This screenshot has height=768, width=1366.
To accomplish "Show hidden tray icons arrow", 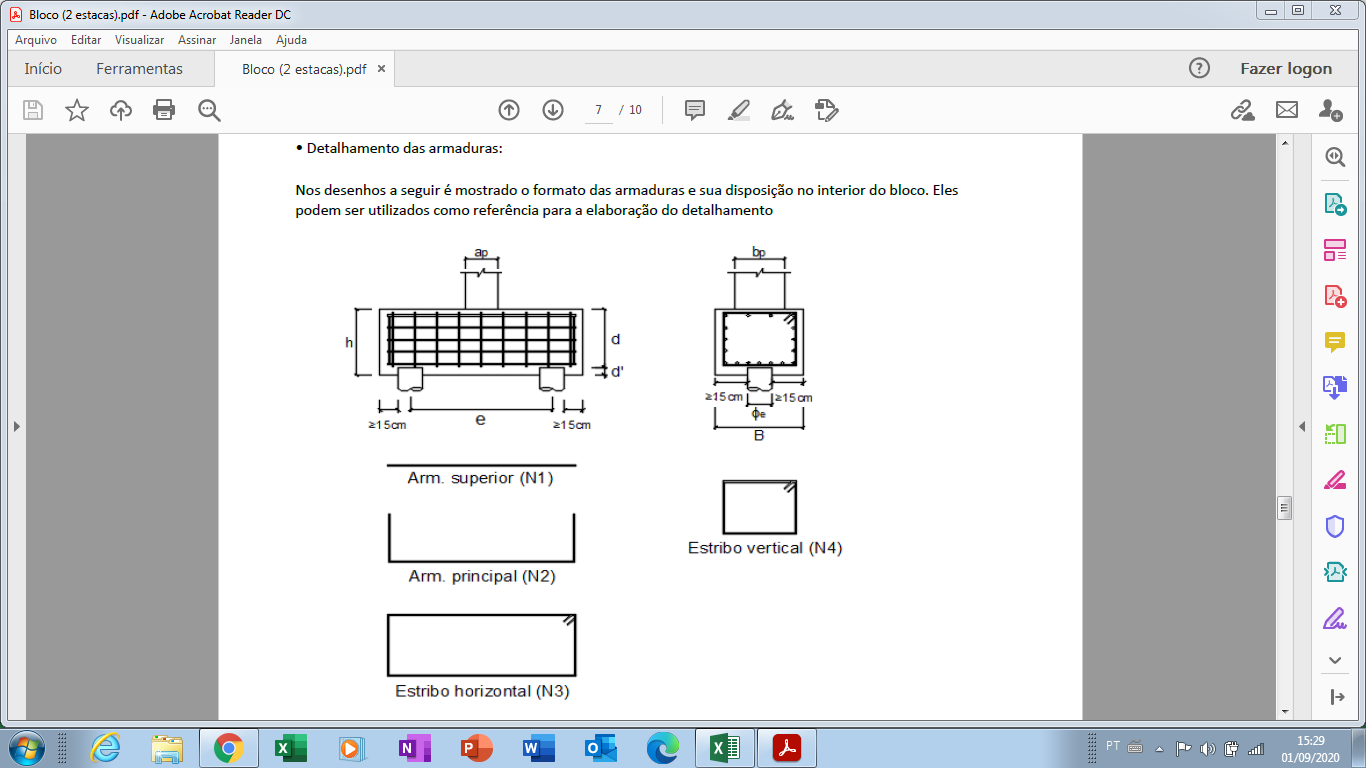I will click(x=1160, y=748).
